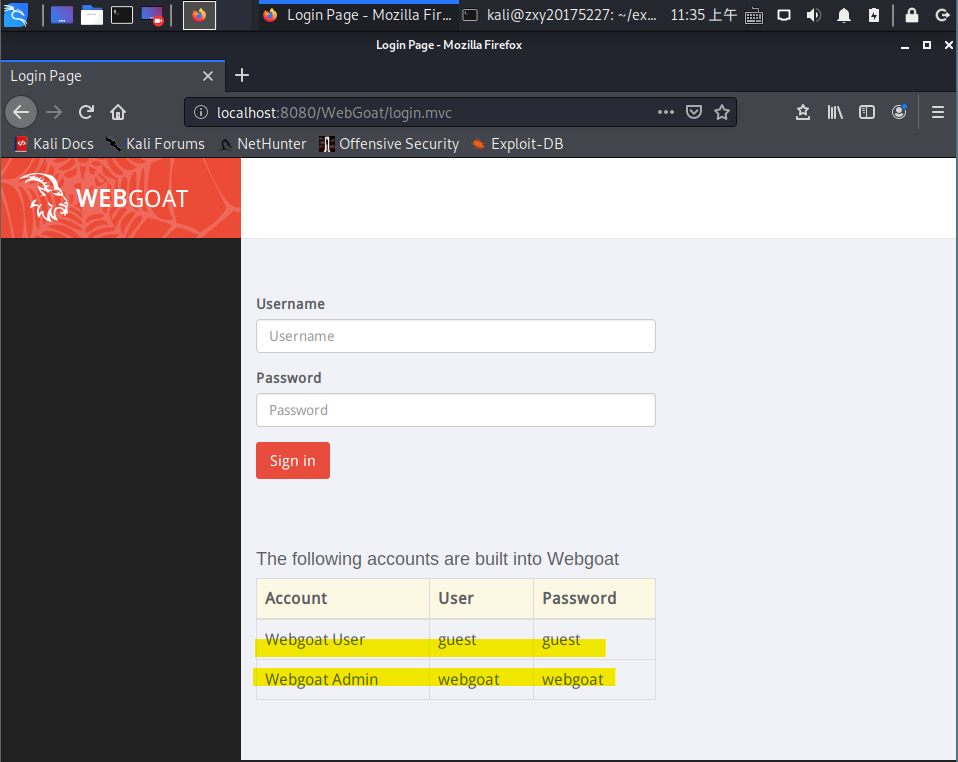
Task: Open the NetHunter bookmark
Action: tap(263, 144)
